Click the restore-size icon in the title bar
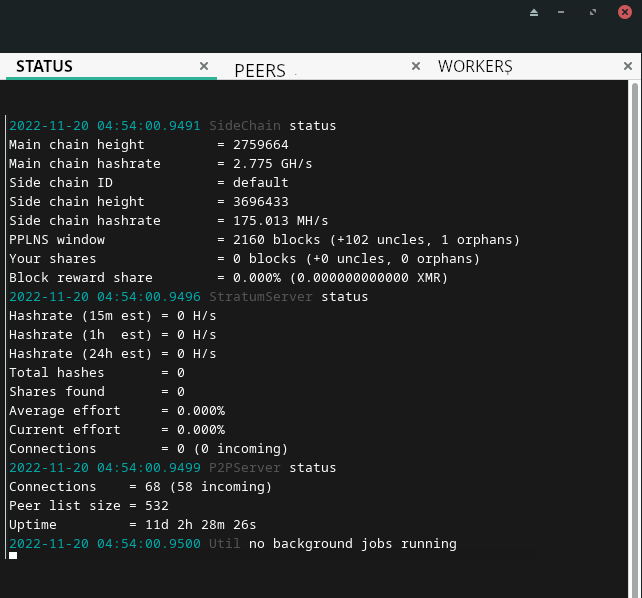Image resolution: width=642 pixels, height=598 pixels. point(593,12)
